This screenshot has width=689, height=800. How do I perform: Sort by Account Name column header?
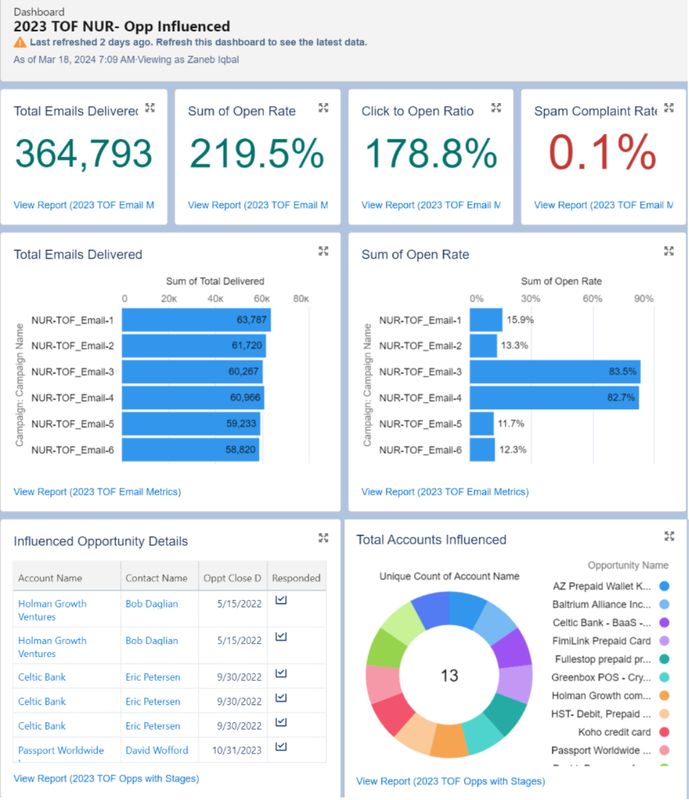(67, 578)
